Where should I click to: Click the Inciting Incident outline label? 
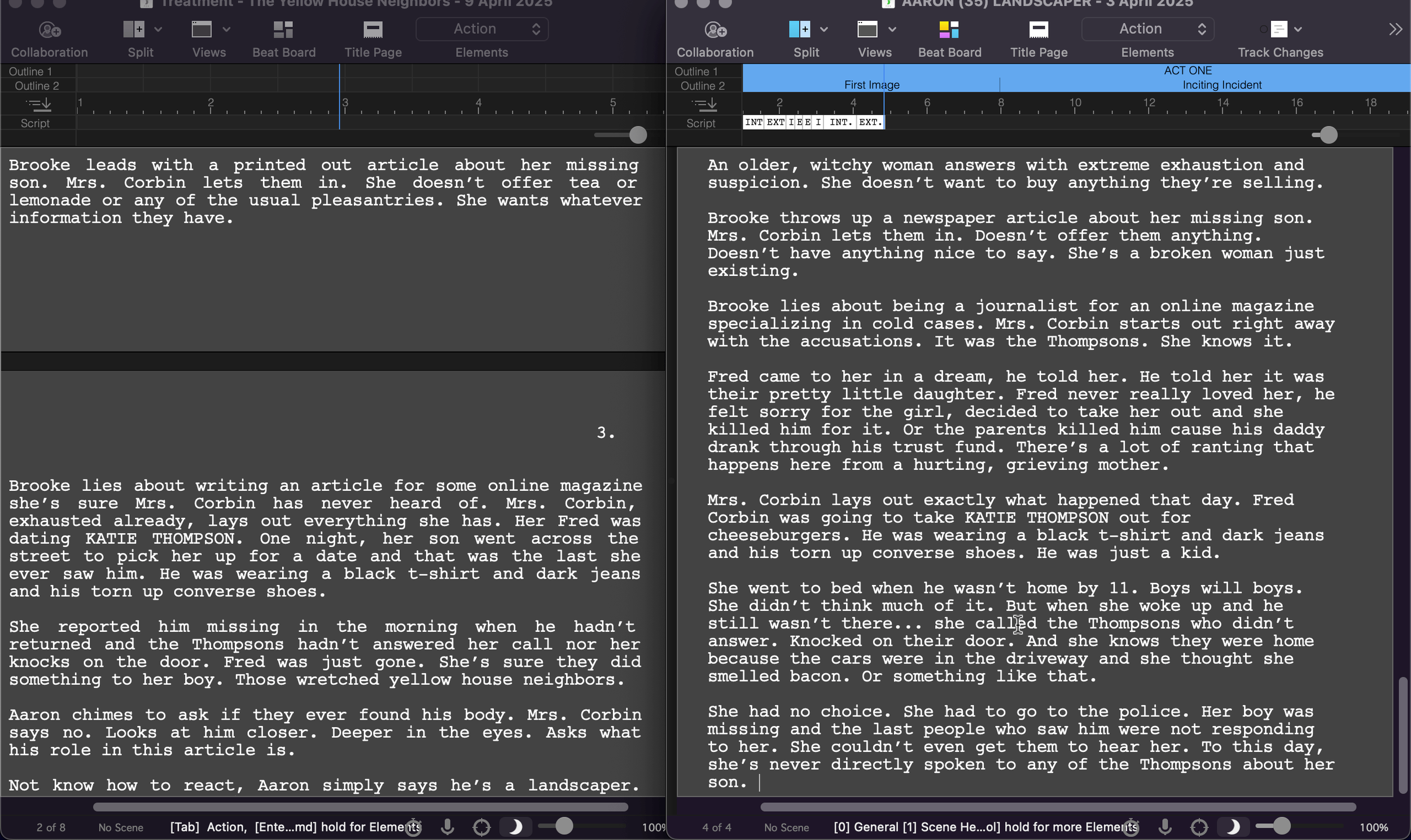(1222, 85)
